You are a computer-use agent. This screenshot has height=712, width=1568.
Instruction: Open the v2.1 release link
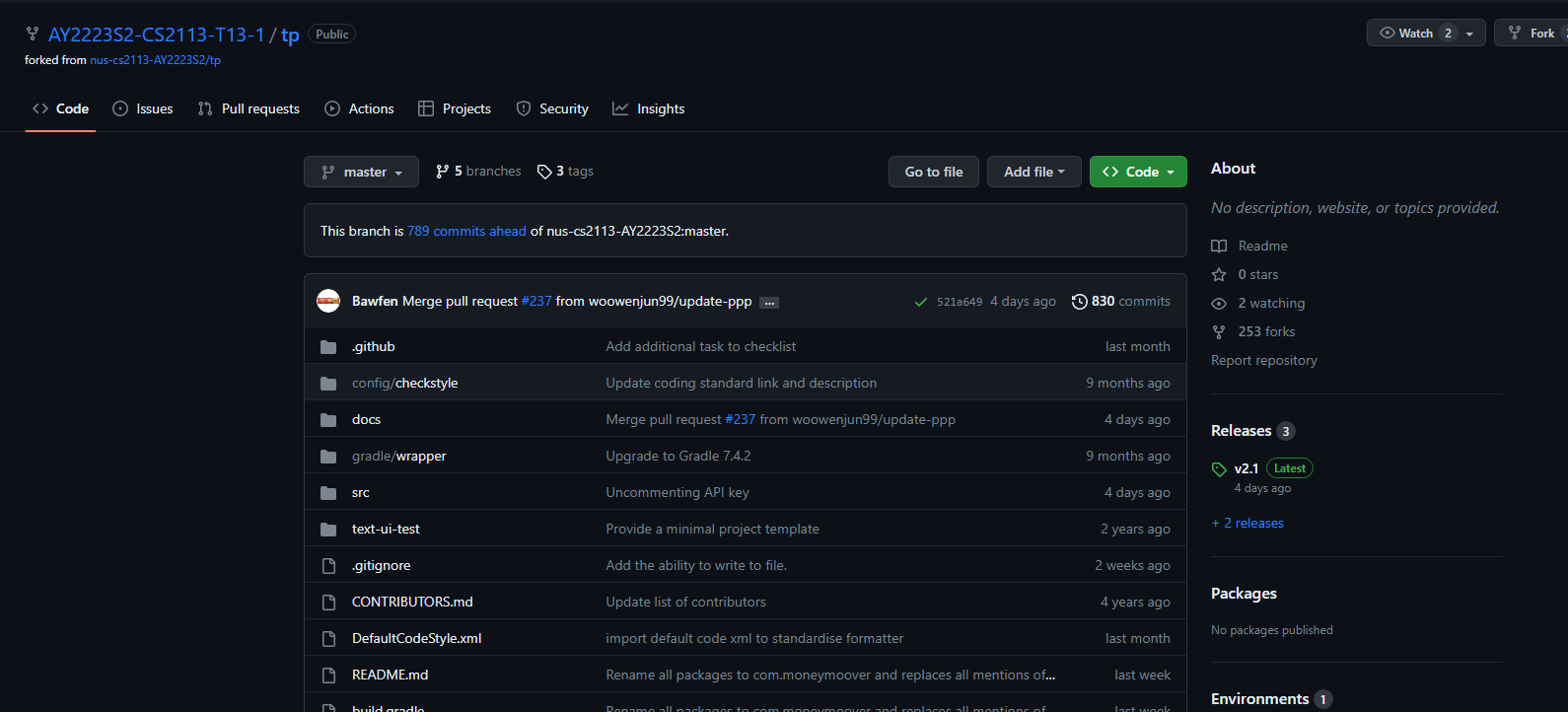click(x=1247, y=469)
